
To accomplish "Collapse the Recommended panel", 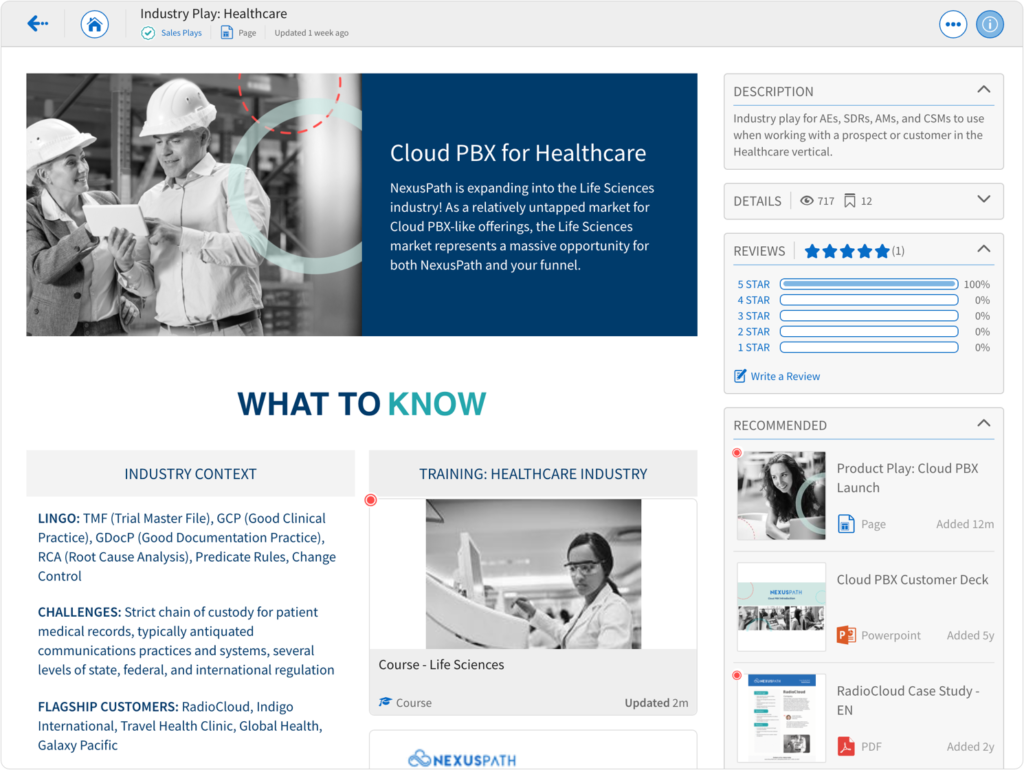I will tap(984, 424).
